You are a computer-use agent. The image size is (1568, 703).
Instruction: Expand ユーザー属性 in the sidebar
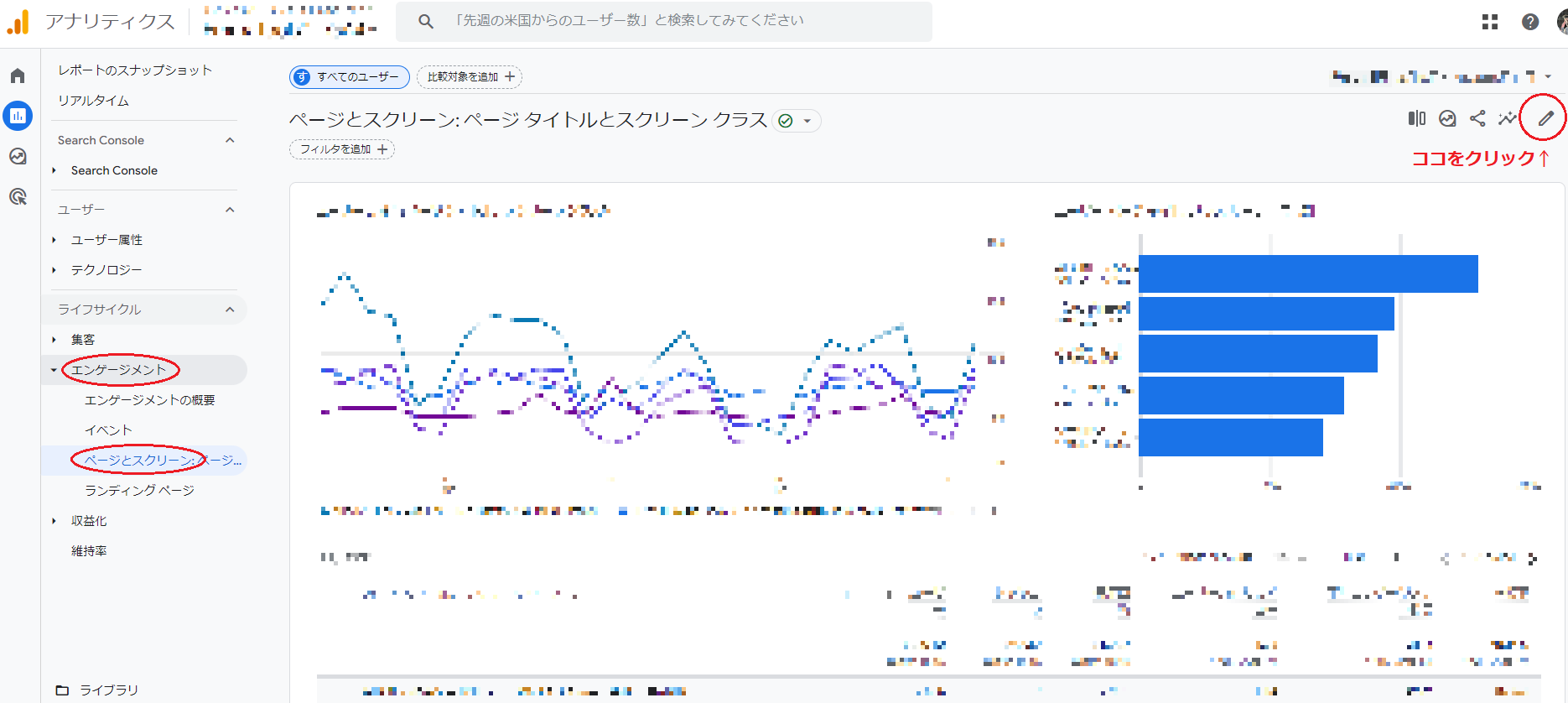[x=55, y=240]
